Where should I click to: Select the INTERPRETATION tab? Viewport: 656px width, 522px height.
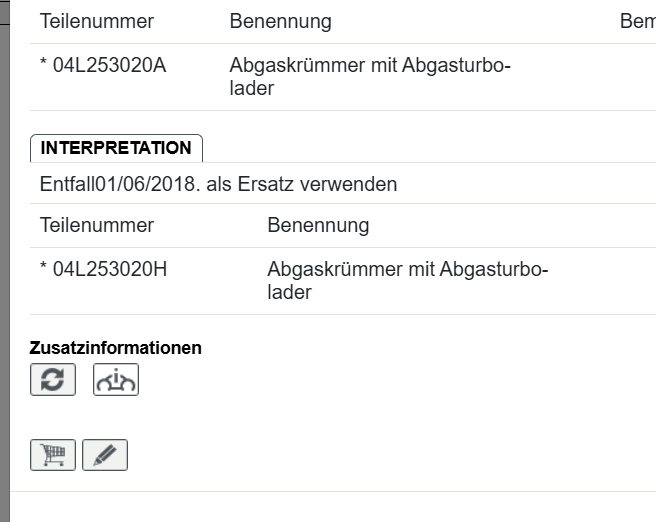pyautogui.click(x=116, y=148)
